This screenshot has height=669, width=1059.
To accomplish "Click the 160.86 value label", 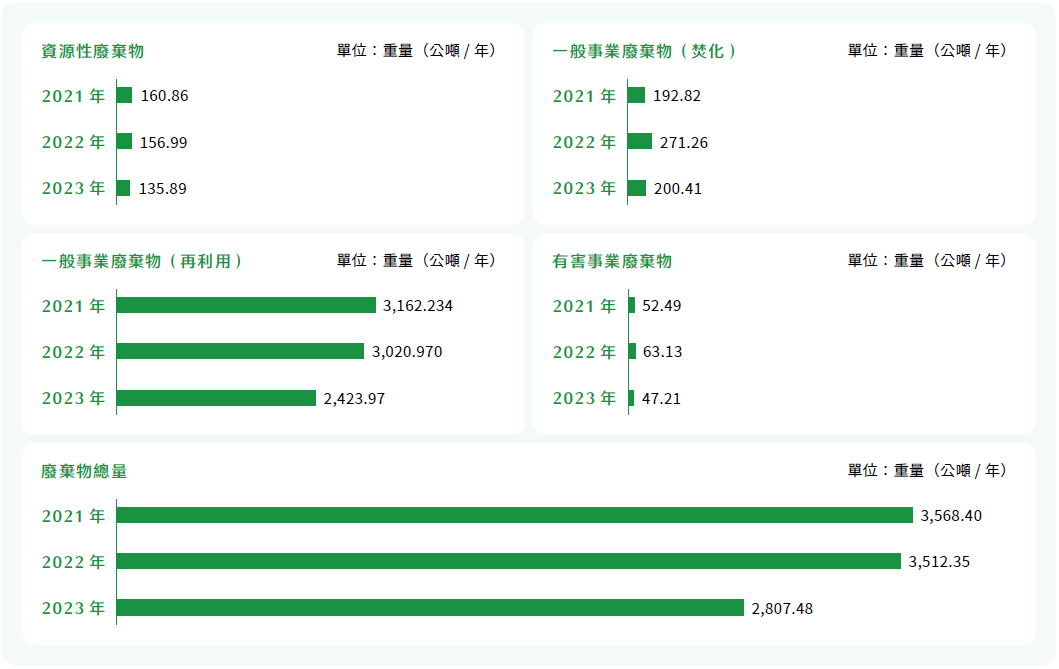I will coord(164,96).
